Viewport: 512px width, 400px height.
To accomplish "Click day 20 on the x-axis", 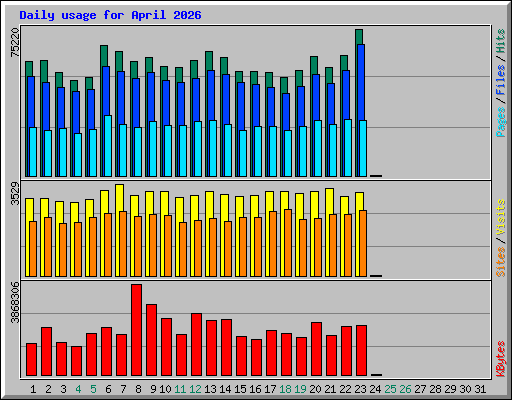I will 315,389.
